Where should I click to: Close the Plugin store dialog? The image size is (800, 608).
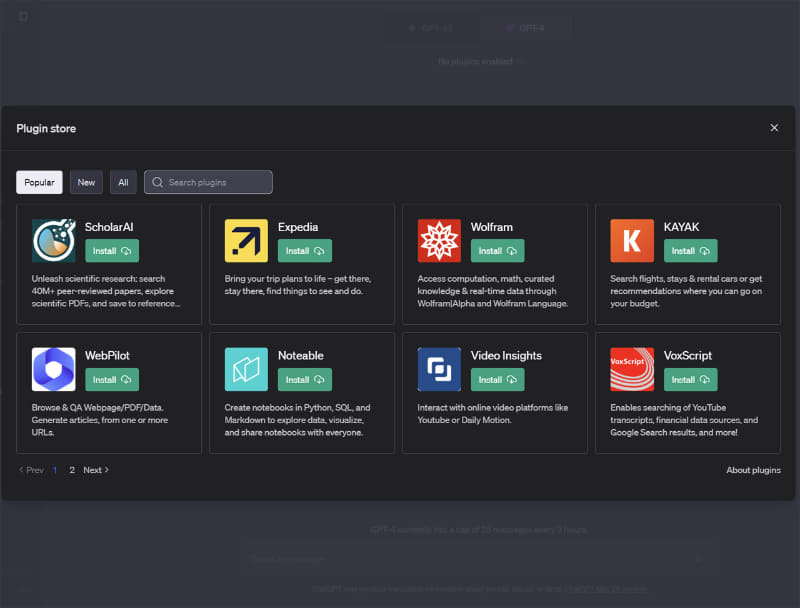tap(774, 128)
